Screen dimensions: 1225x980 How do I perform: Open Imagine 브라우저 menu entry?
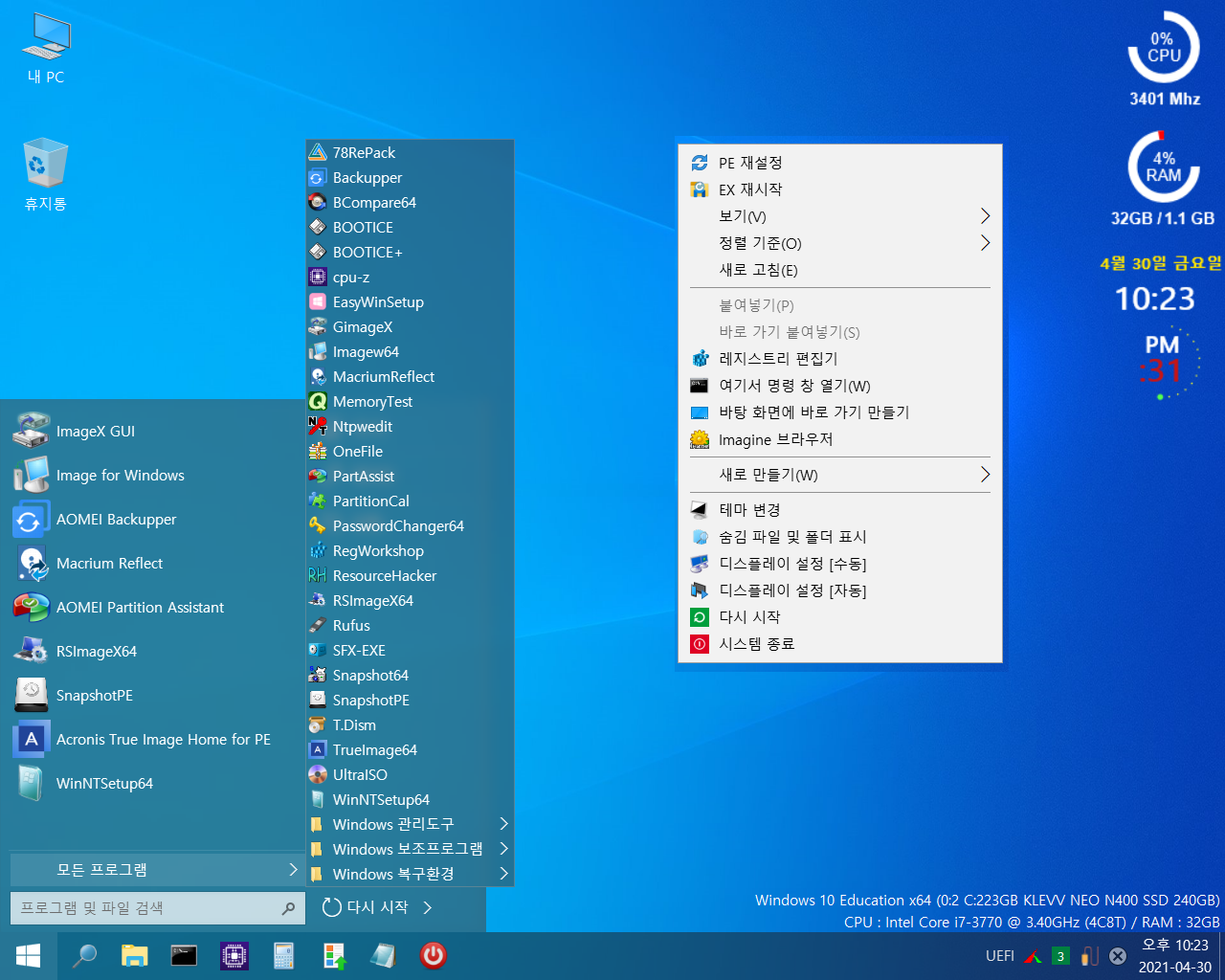pos(840,439)
